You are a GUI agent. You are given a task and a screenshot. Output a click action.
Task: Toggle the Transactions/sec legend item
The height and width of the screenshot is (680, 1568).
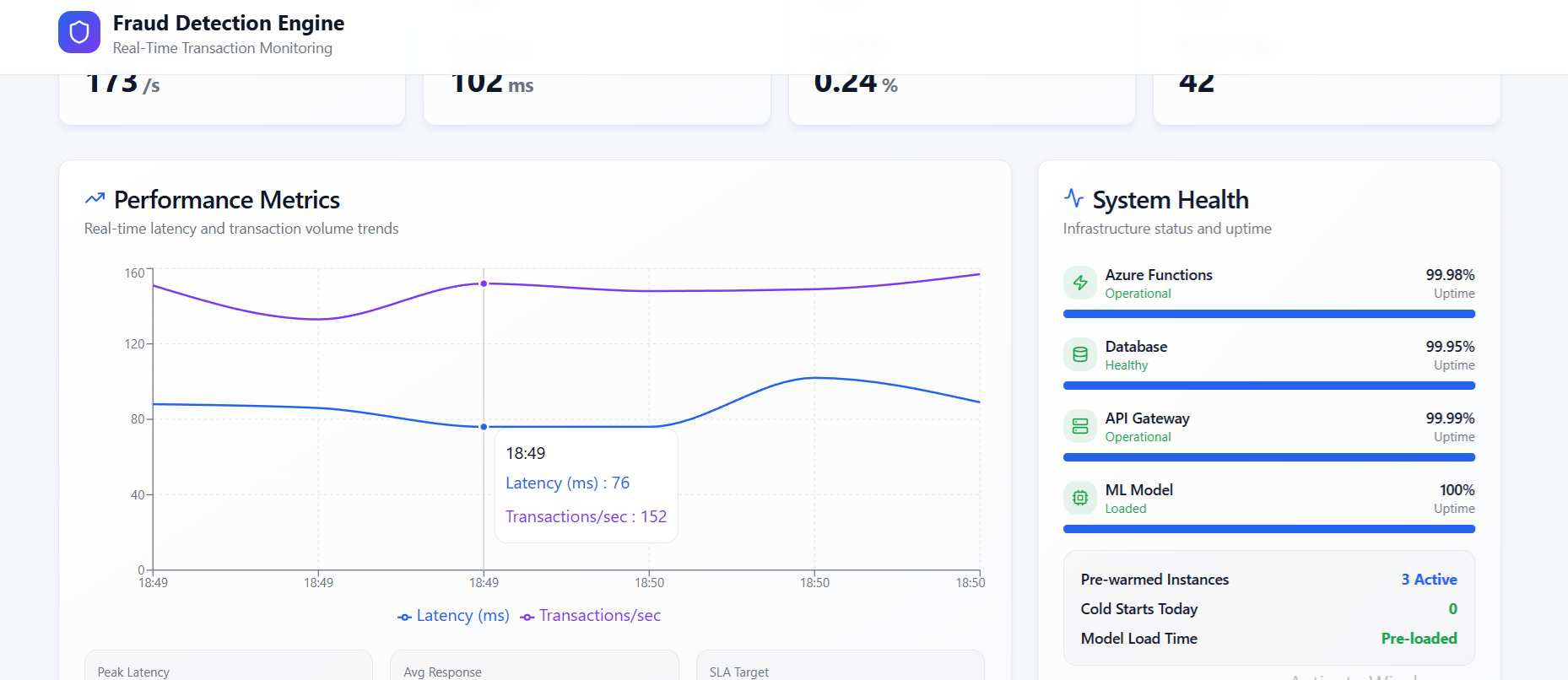591,616
